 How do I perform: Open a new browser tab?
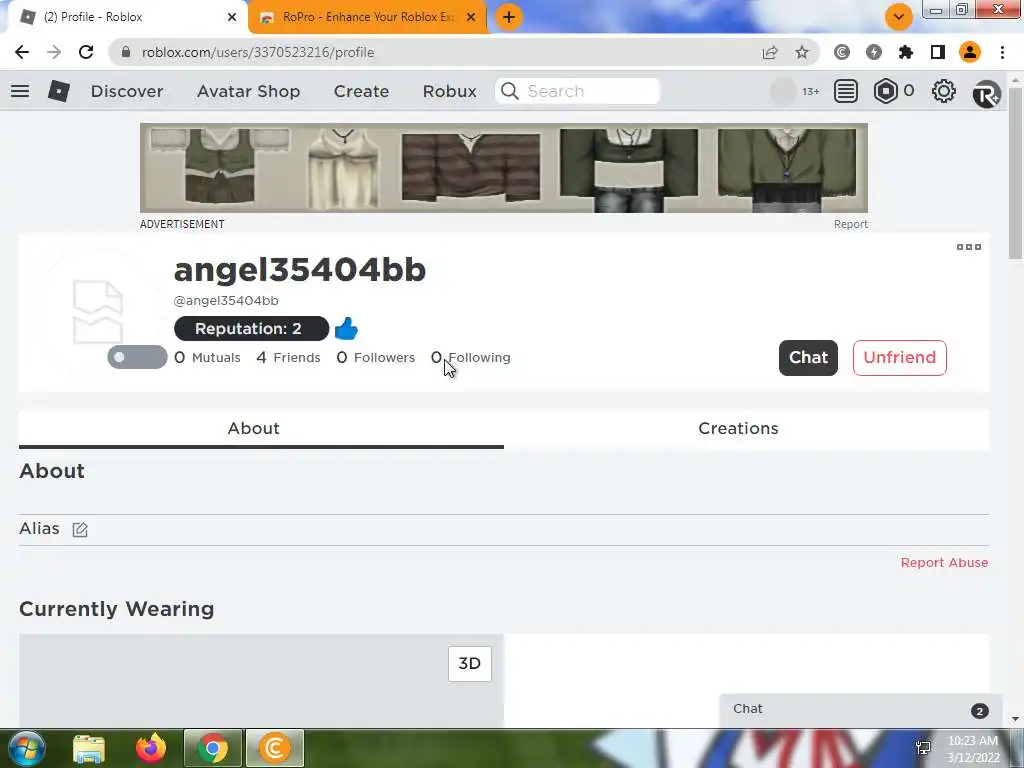click(509, 17)
